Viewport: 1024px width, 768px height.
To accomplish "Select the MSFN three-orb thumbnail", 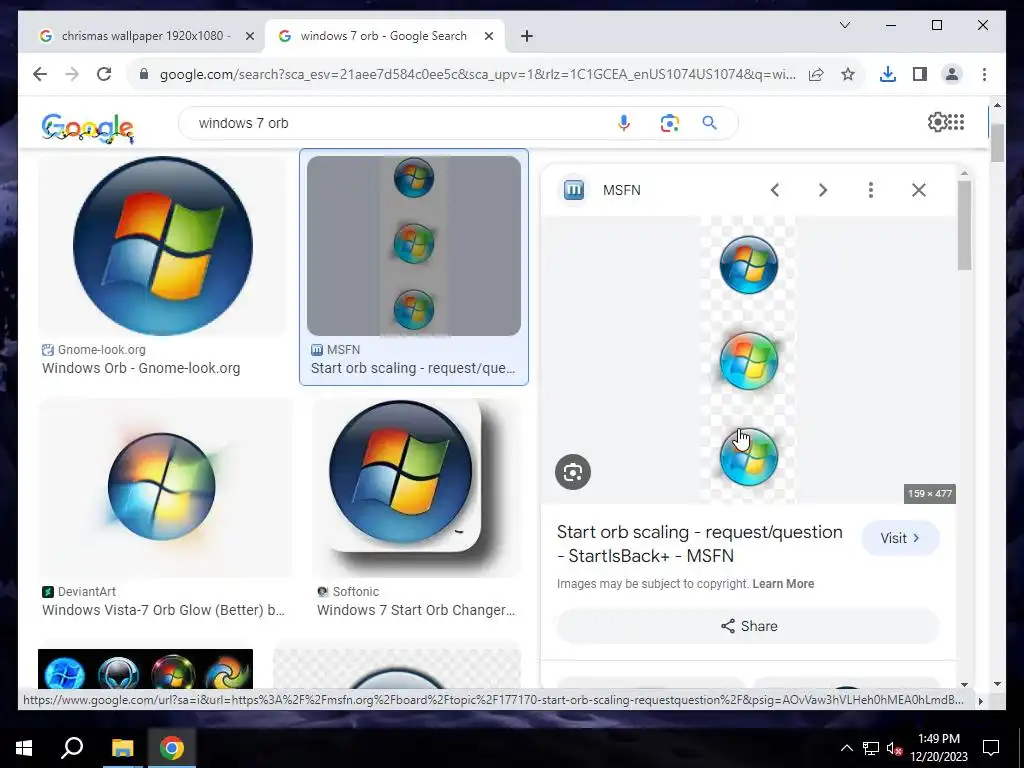I will click(x=414, y=246).
